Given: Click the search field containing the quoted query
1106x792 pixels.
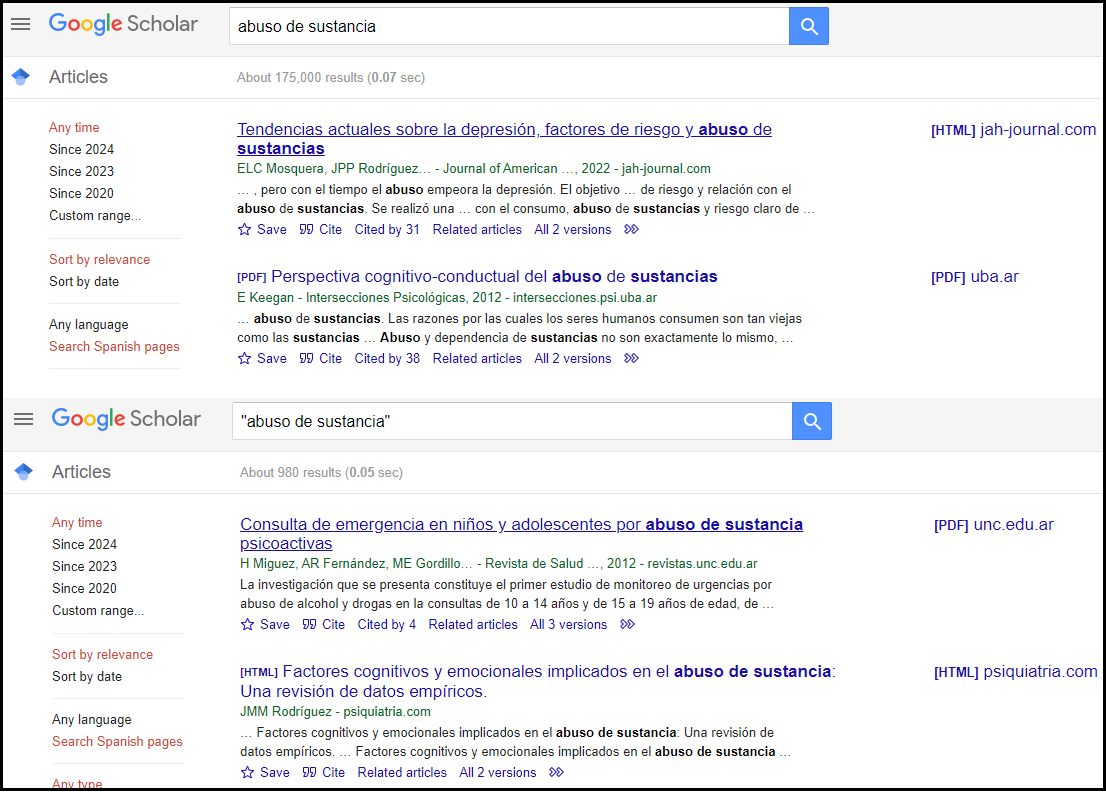Looking at the screenshot, I should pyautogui.click(x=510, y=422).
